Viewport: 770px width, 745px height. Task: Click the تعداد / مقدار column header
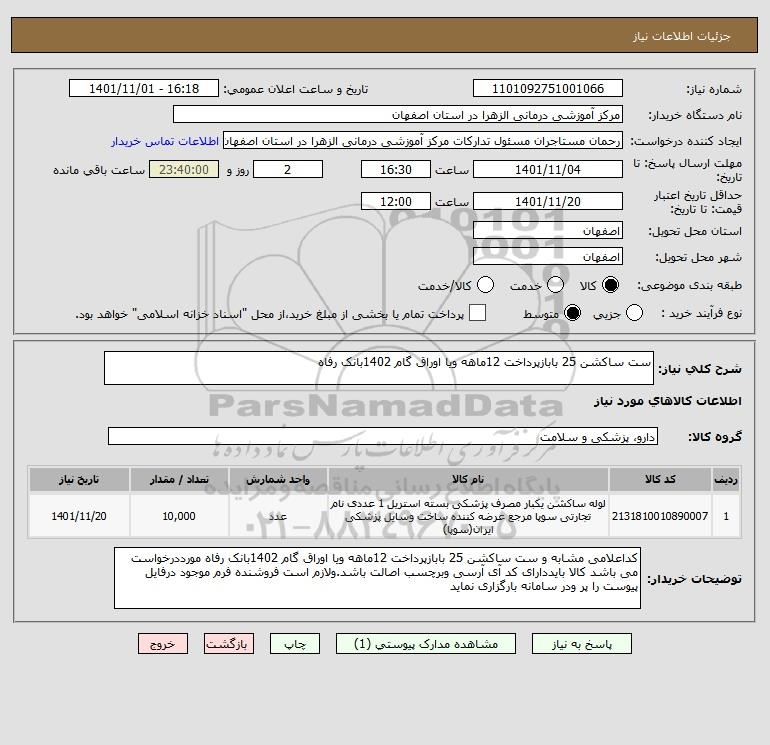pyautogui.click(x=179, y=479)
